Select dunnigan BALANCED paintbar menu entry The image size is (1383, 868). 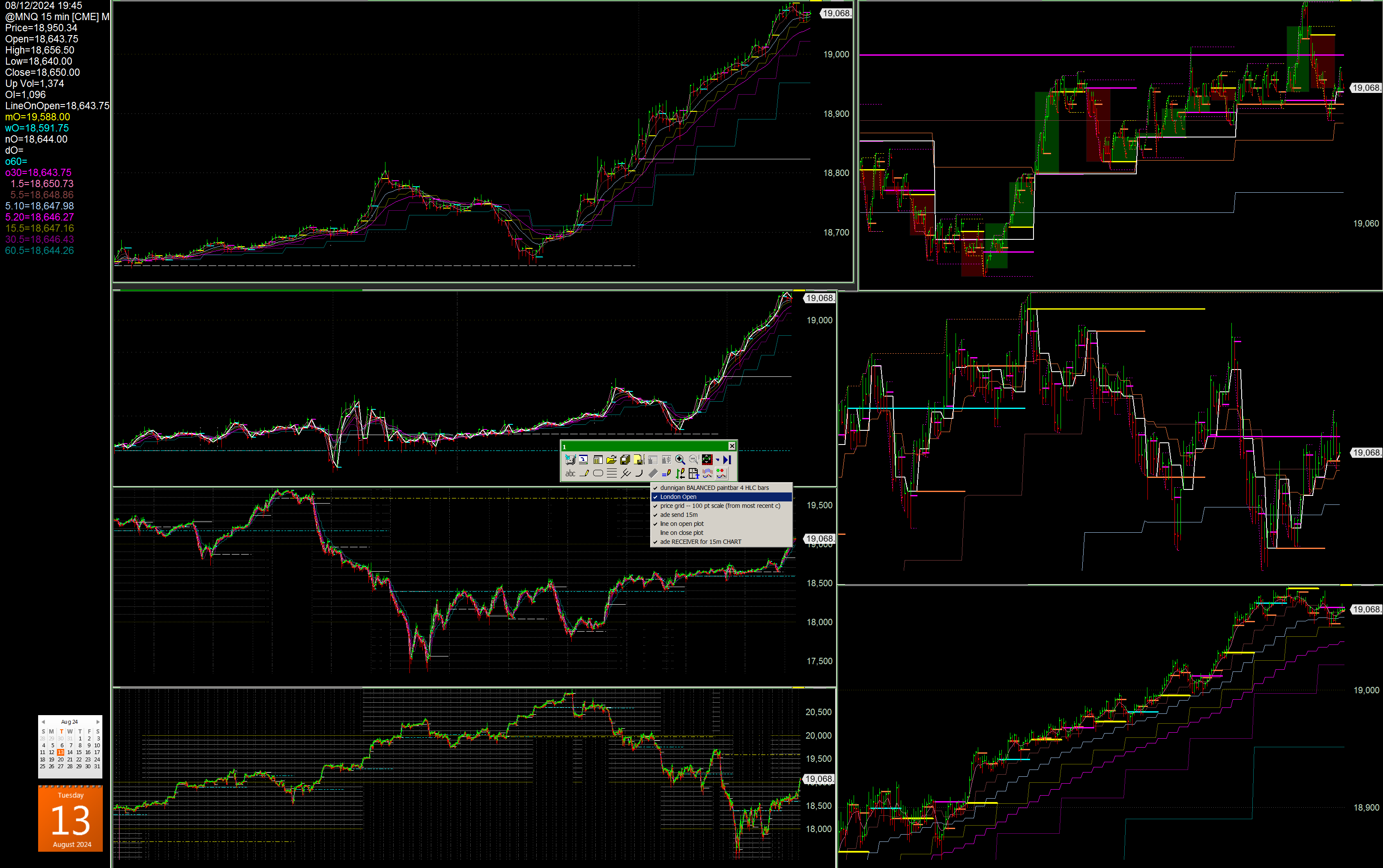point(714,488)
